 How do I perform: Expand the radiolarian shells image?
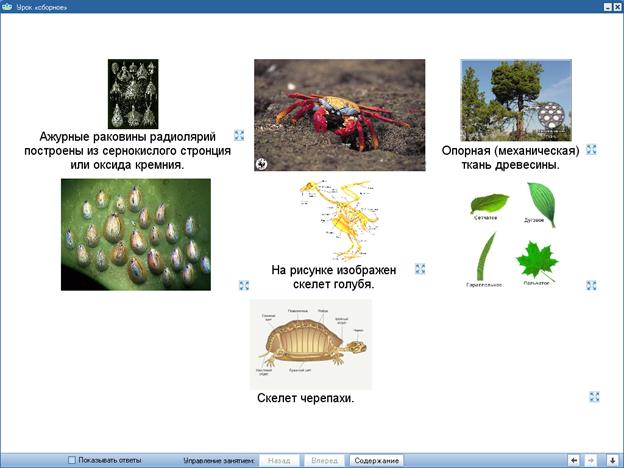pos(240,134)
